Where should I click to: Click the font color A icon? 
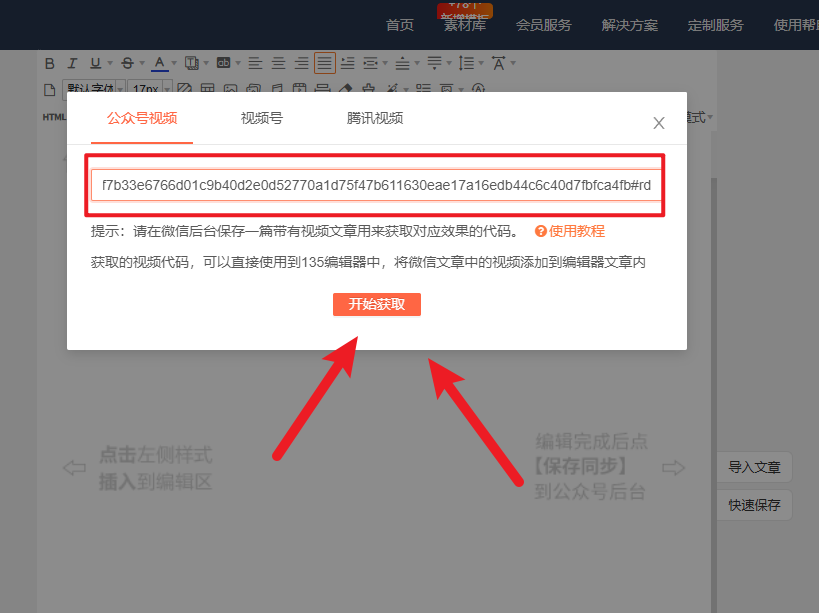[x=160, y=64]
